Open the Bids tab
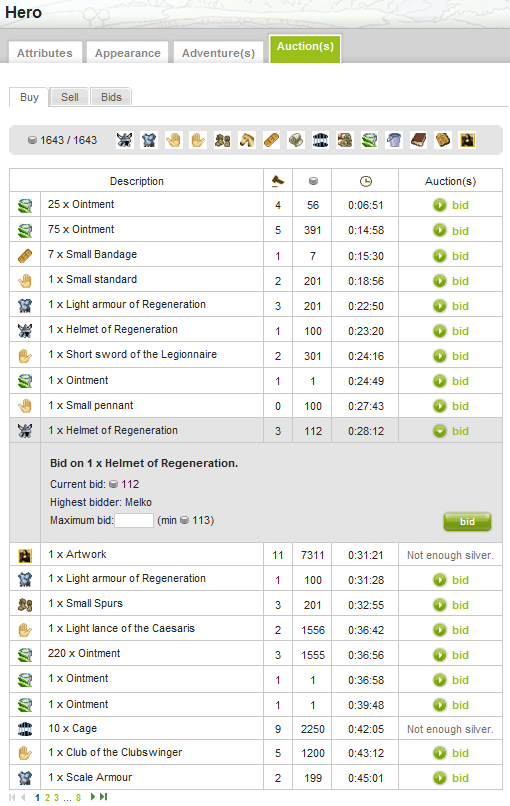 point(111,97)
